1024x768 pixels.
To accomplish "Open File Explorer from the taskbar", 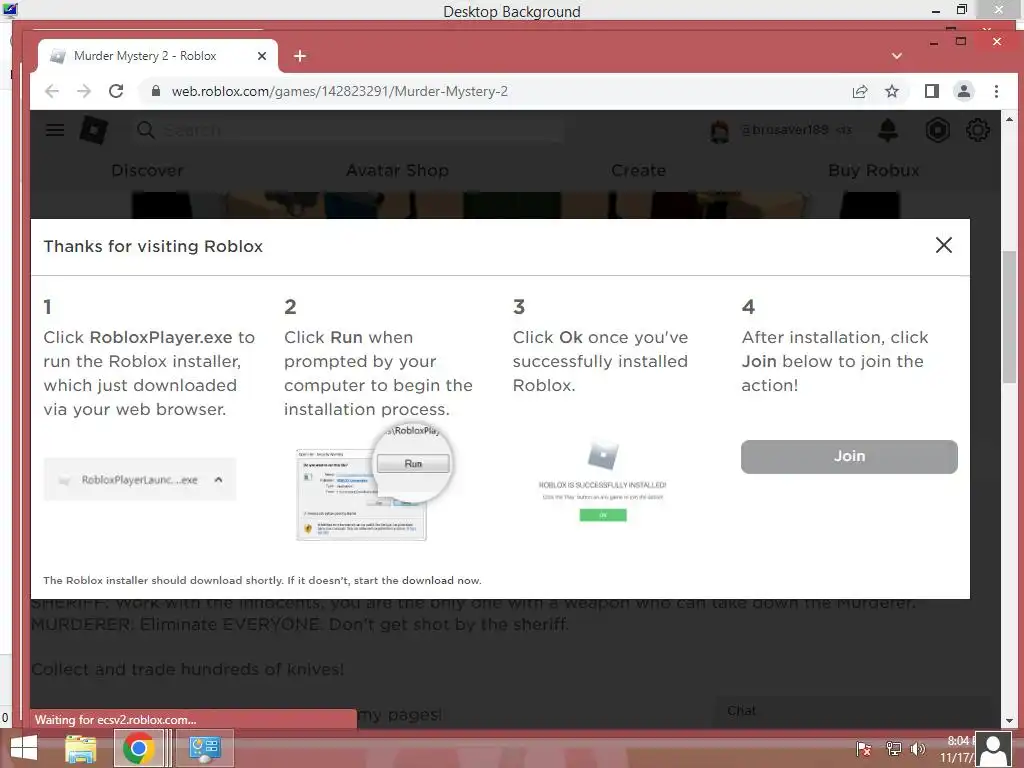I will 81,748.
